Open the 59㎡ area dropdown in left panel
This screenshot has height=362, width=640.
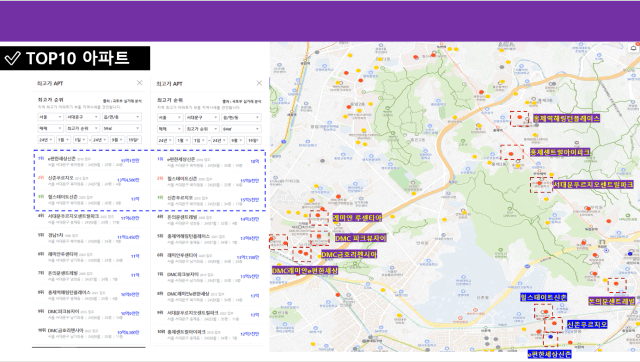click(x=122, y=128)
